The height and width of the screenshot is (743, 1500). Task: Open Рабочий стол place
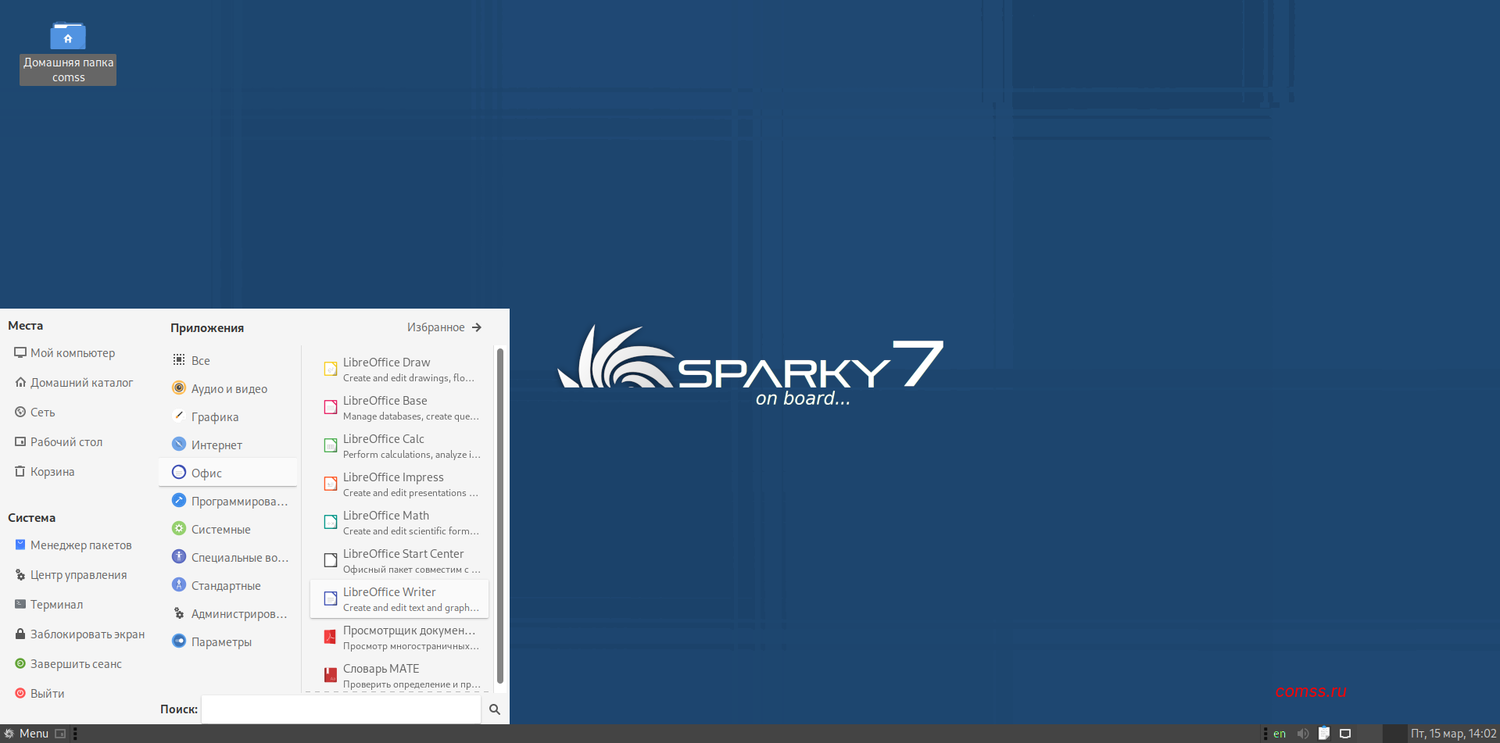pyautogui.click(x=59, y=442)
